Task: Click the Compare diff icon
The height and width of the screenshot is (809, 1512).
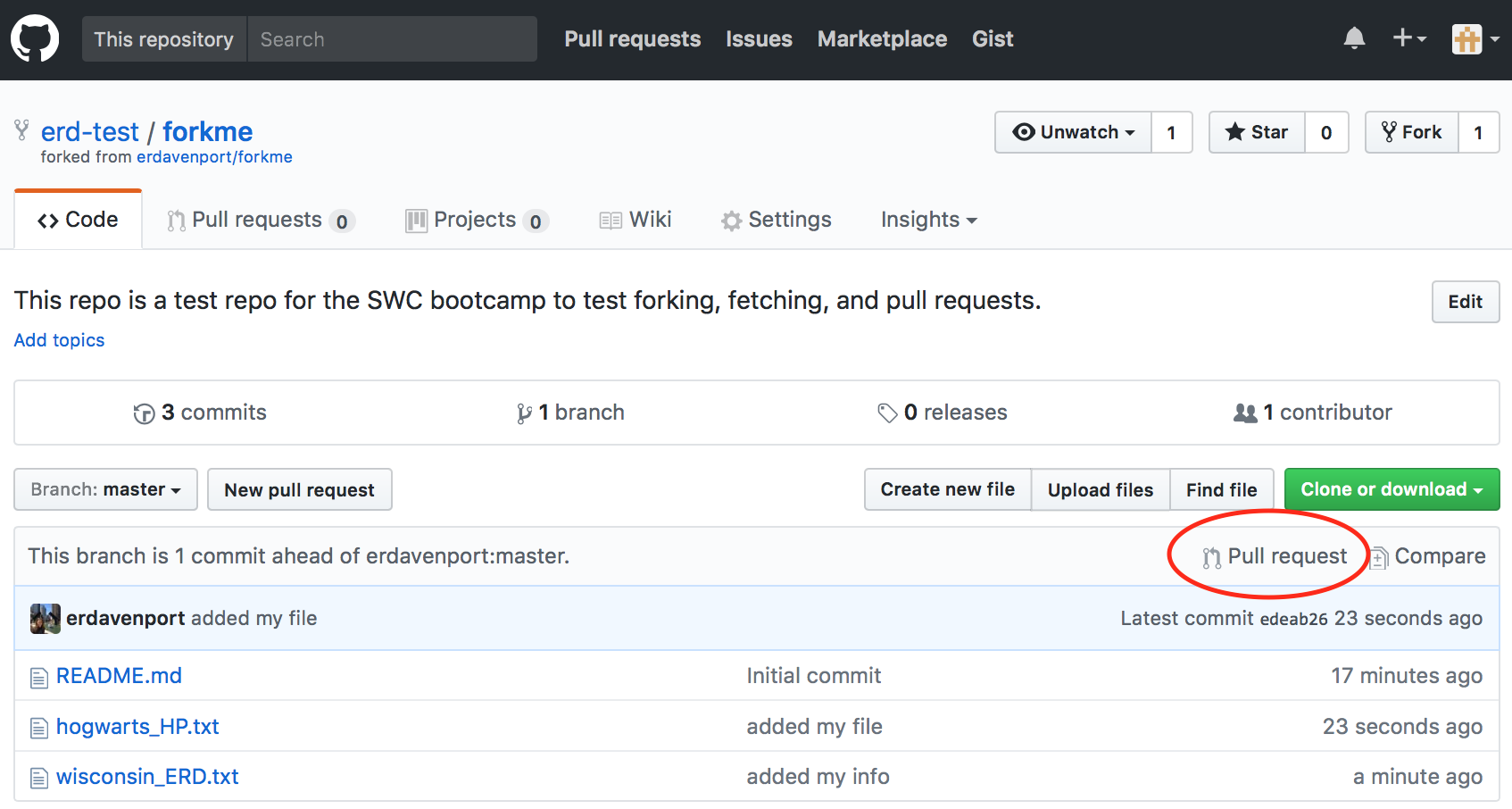Action: click(x=1380, y=557)
